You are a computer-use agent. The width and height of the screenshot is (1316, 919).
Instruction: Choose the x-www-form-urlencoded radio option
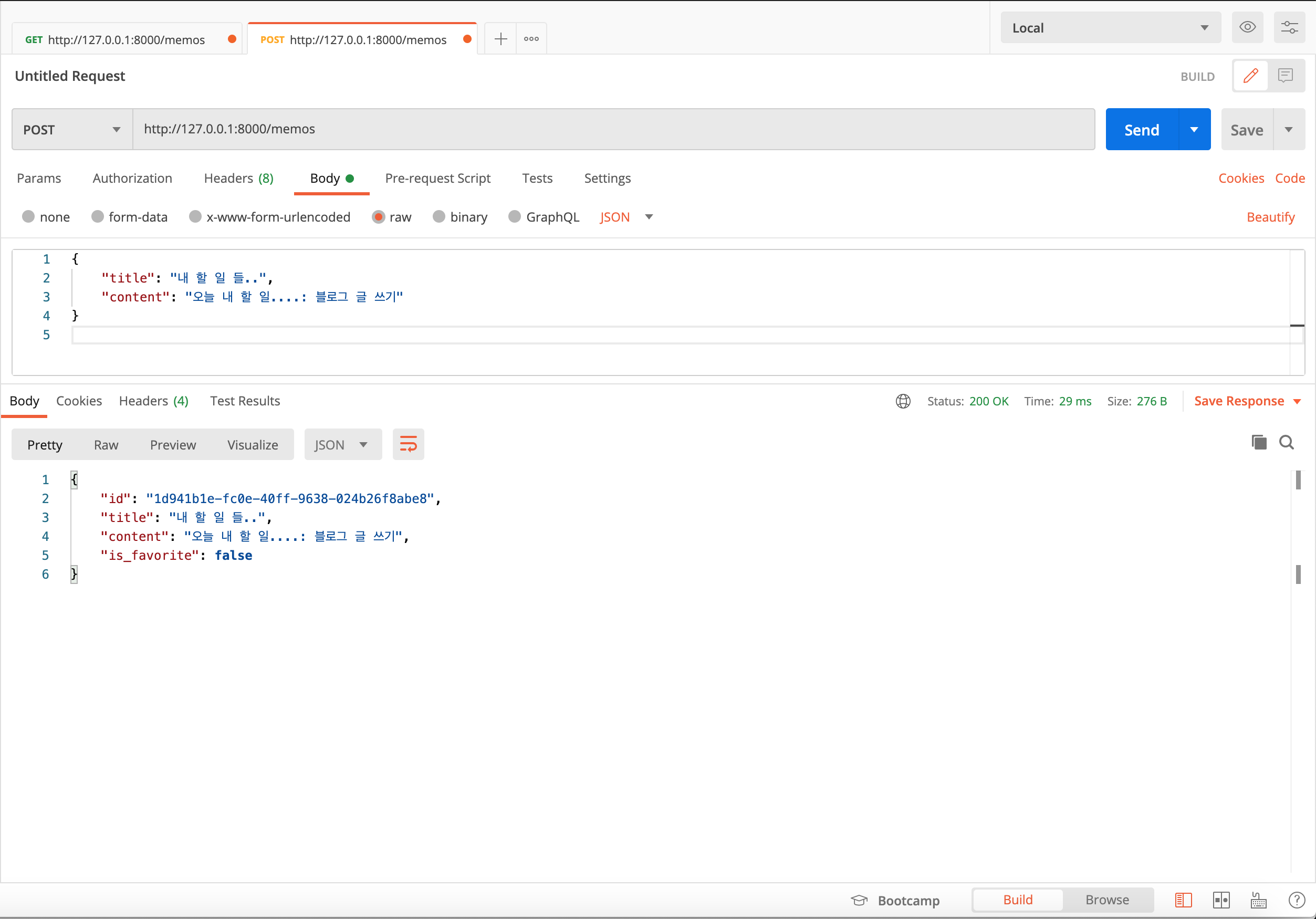195,217
